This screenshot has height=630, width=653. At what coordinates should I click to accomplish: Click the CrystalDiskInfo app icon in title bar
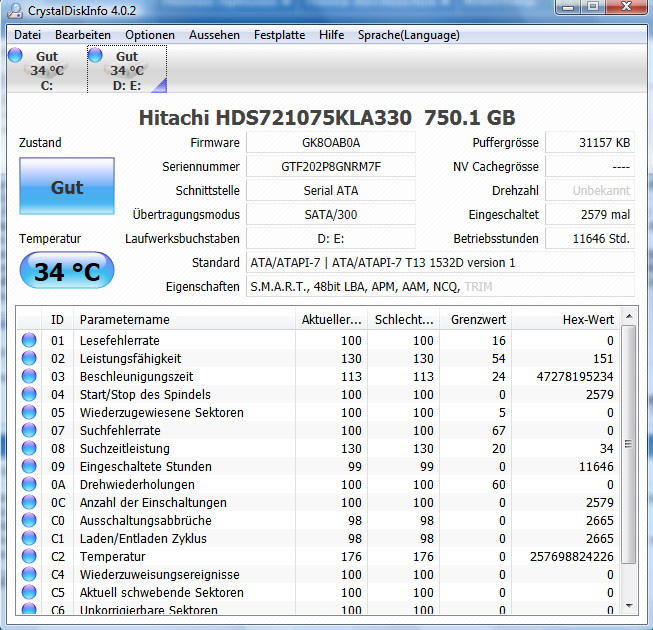point(15,10)
